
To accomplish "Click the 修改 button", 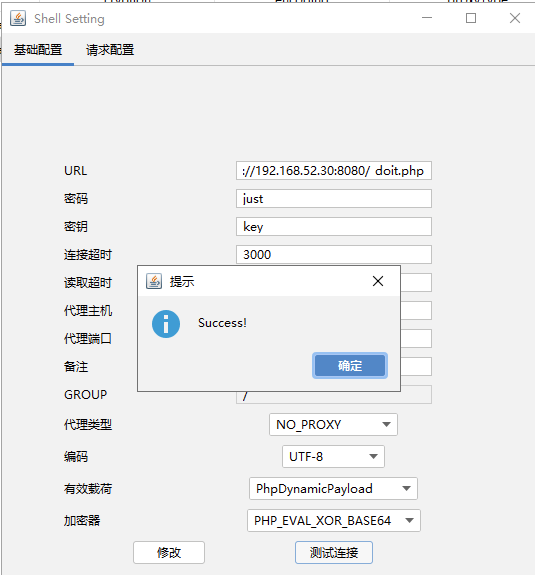I will click(x=169, y=552).
